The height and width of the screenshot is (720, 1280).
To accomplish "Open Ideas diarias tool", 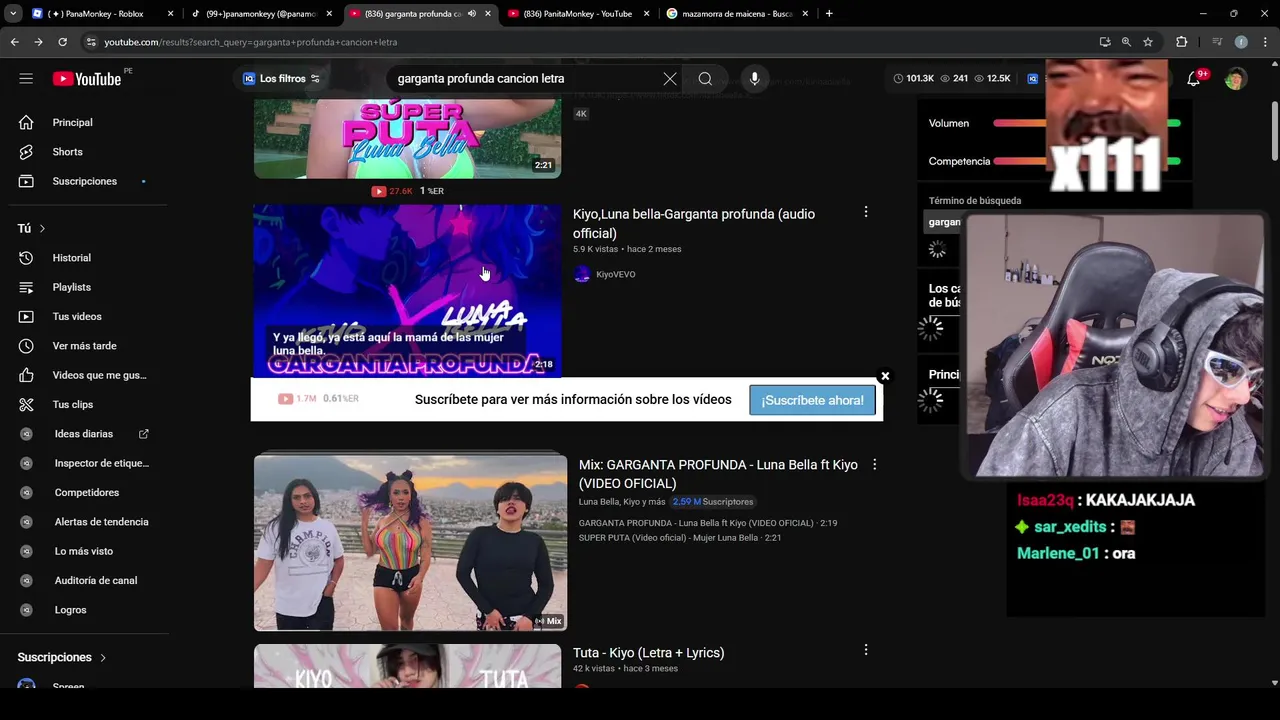I will pyautogui.click(x=84, y=434).
